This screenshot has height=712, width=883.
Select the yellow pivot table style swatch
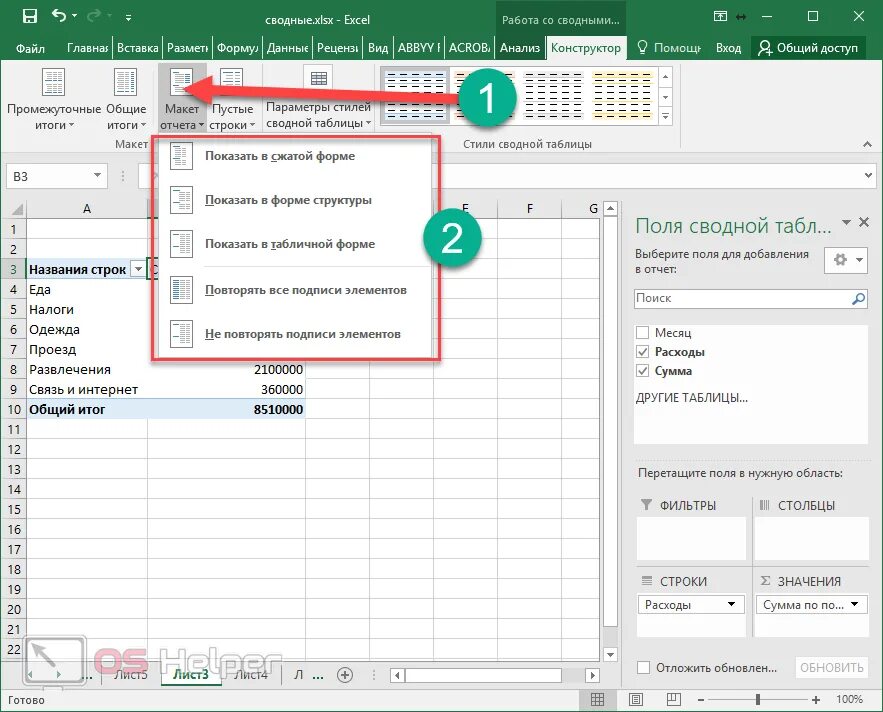622,95
